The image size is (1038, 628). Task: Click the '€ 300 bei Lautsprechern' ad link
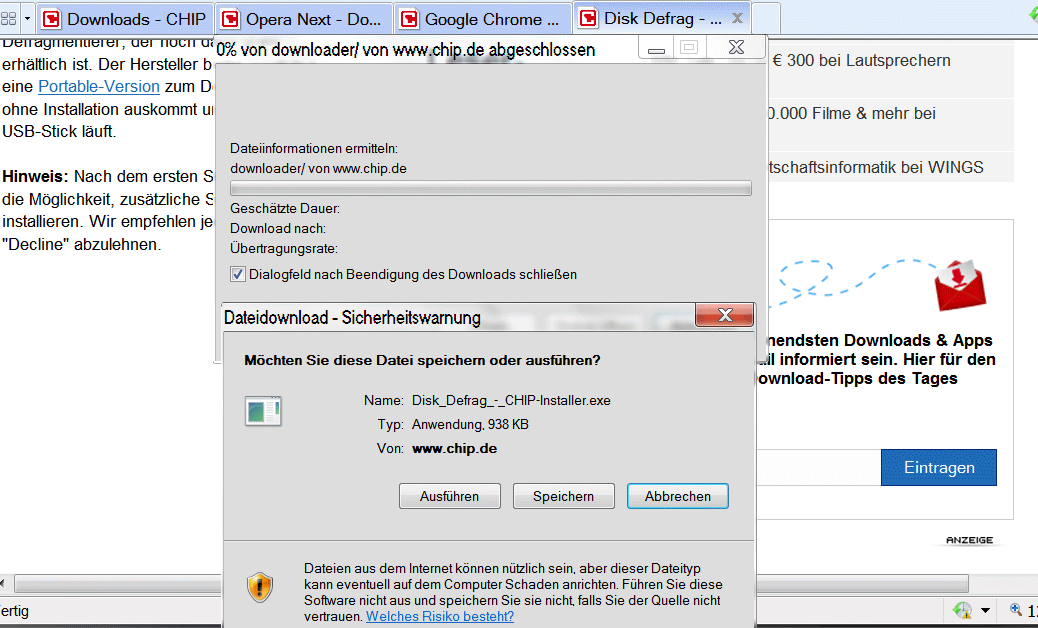pos(861,60)
